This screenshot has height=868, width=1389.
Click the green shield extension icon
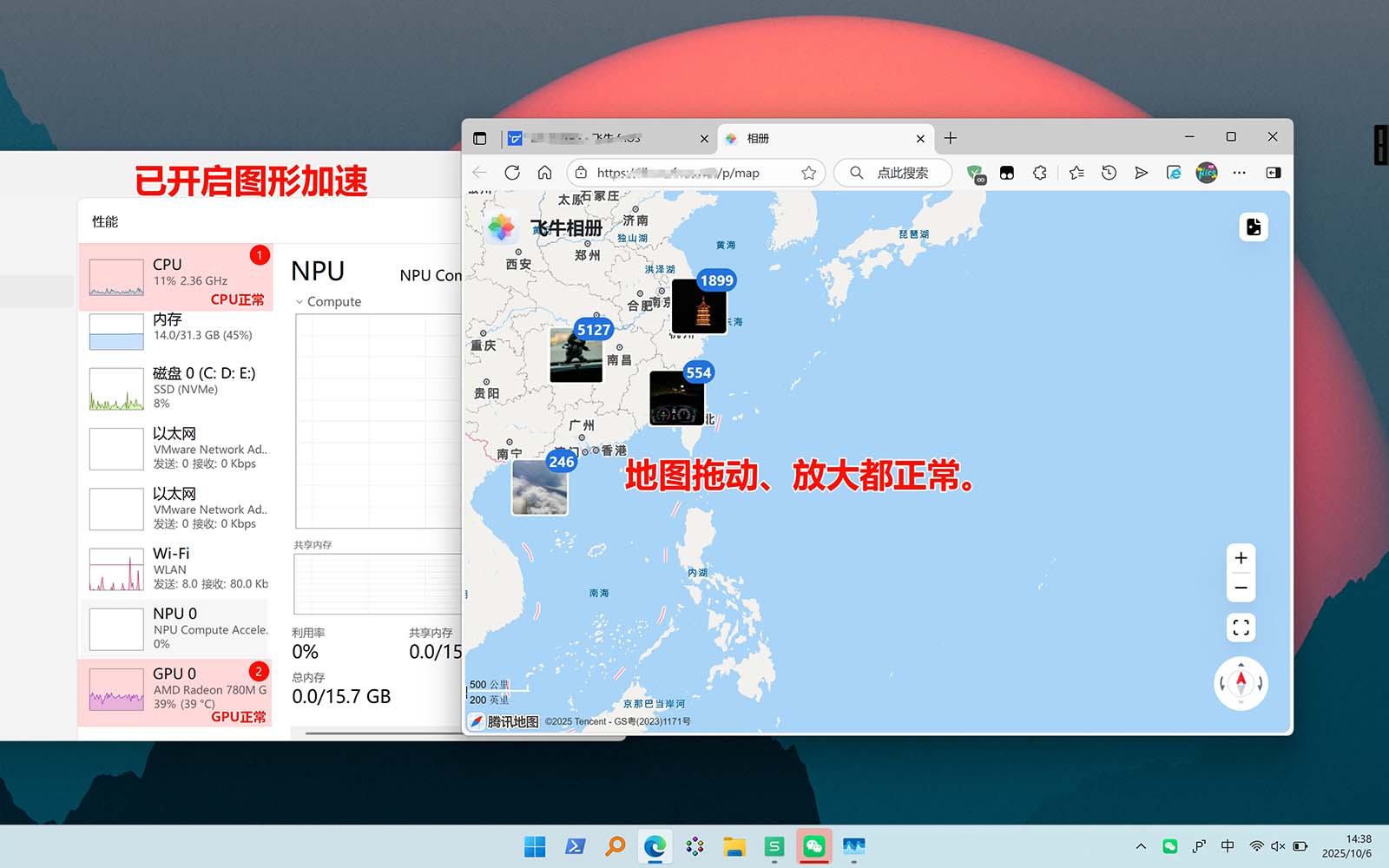coord(975,174)
